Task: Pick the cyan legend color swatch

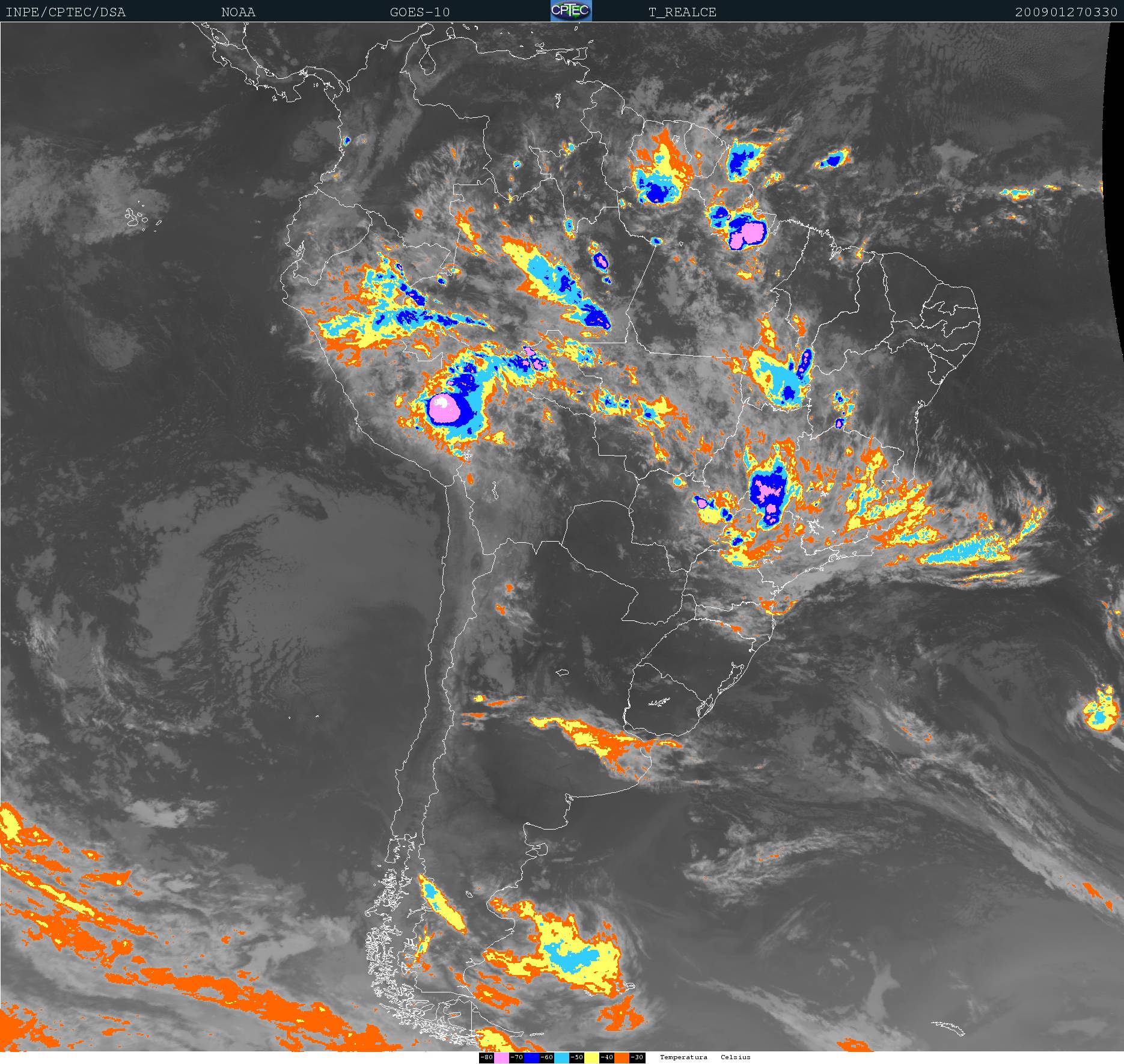Action: pos(561,1058)
